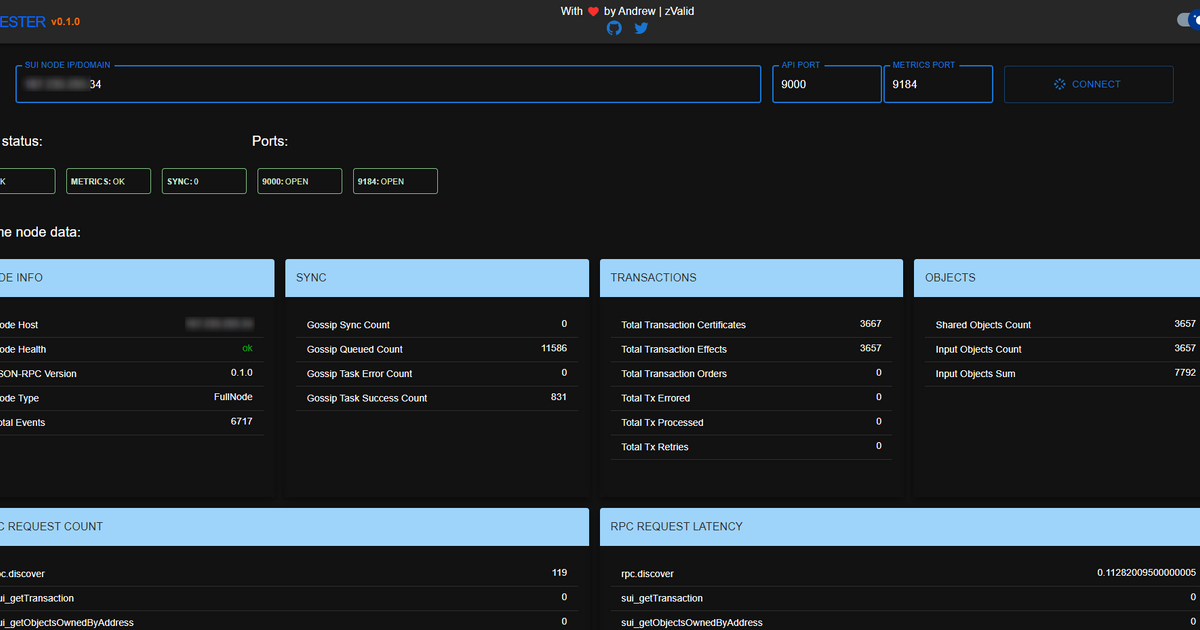Screen dimensions: 1200x630
Task: Click "Total Transaction Certificates" label
Action: pyautogui.click(x=683, y=325)
